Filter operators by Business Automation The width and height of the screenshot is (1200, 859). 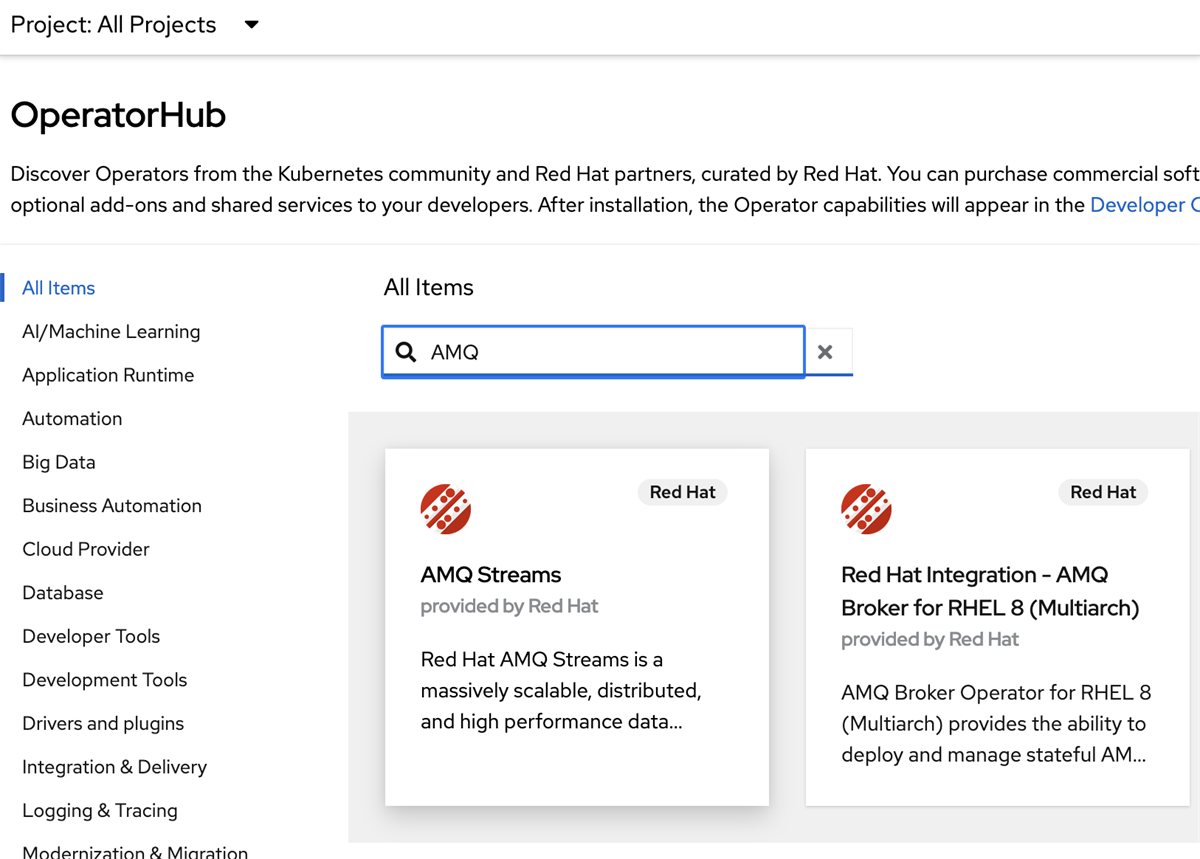[112, 506]
